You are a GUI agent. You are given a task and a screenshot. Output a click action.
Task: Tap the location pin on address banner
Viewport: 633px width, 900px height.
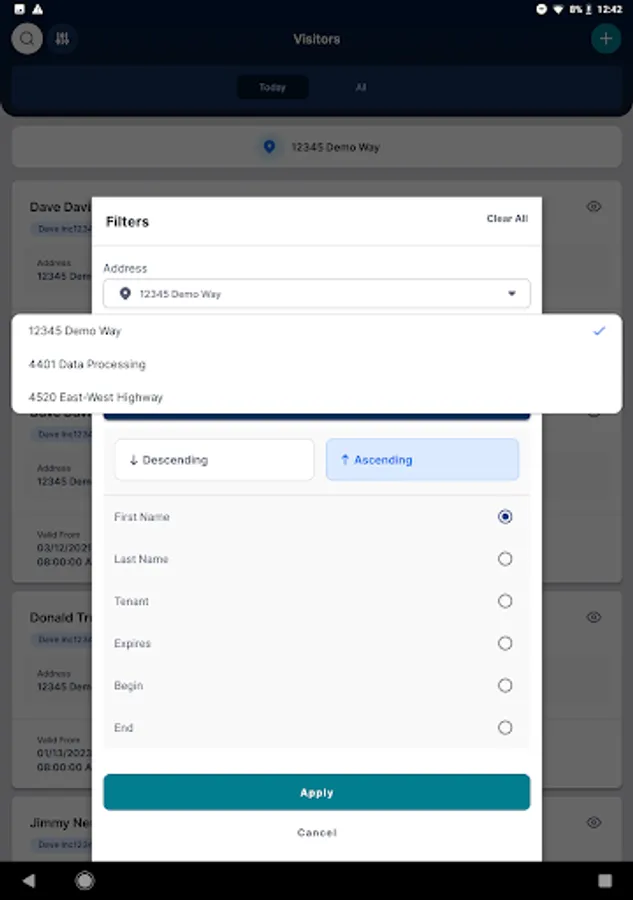pyautogui.click(x=268, y=147)
